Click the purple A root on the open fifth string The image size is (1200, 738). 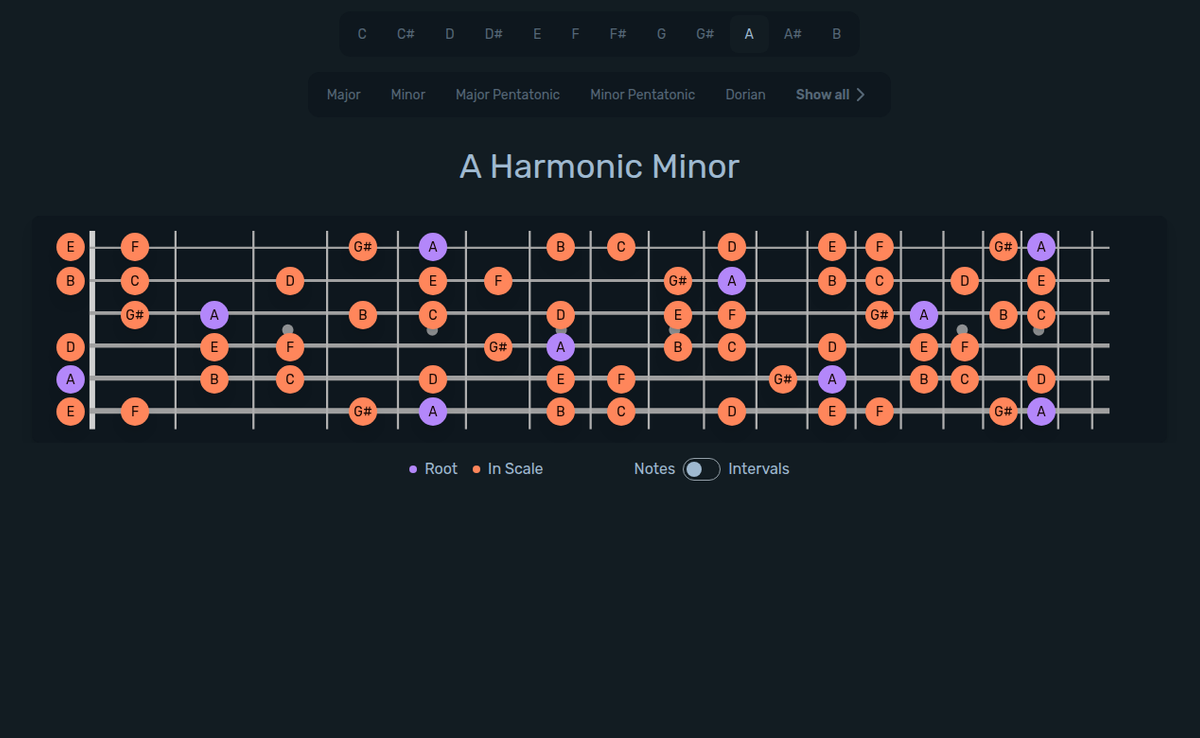tap(71, 379)
